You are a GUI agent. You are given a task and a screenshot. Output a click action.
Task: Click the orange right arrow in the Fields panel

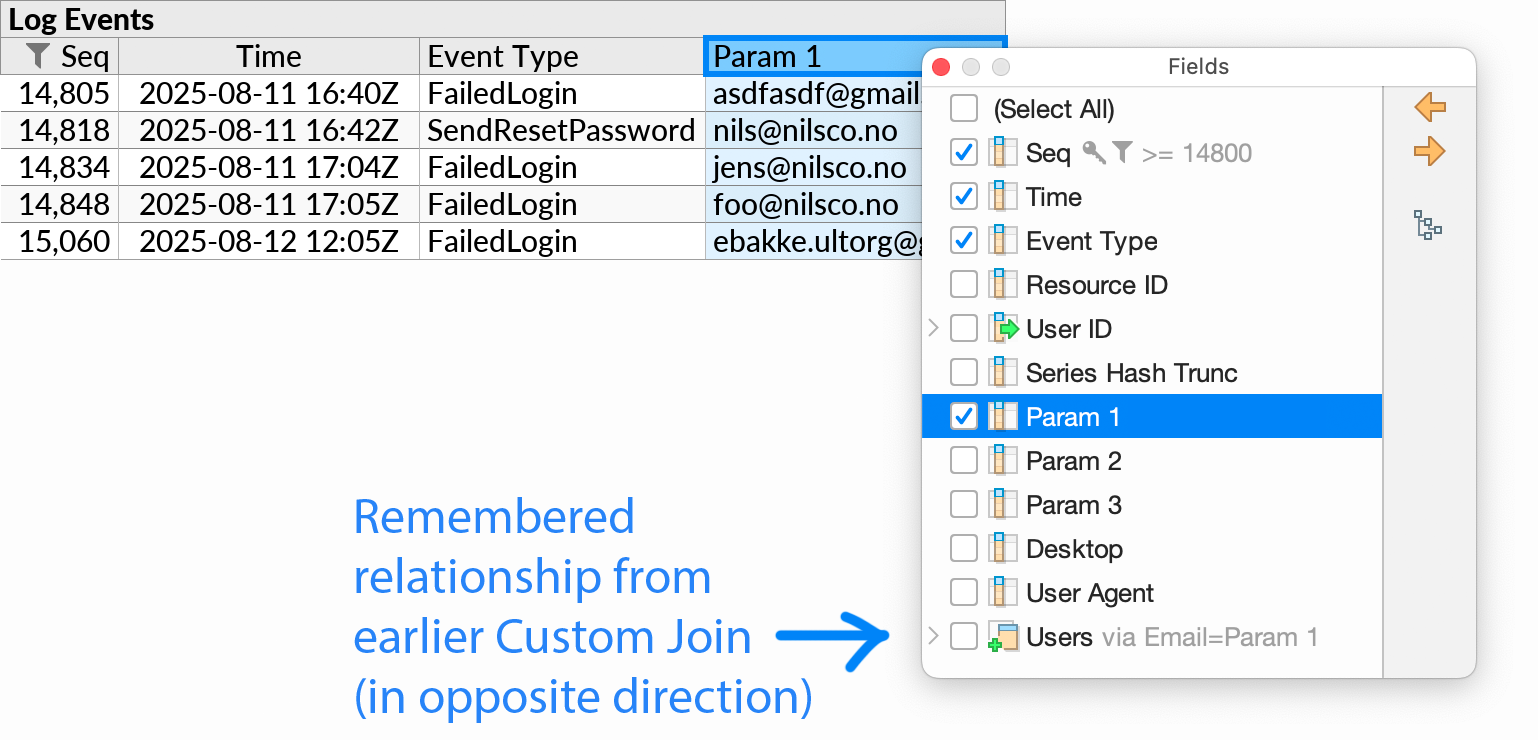(x=1430, y=151)
